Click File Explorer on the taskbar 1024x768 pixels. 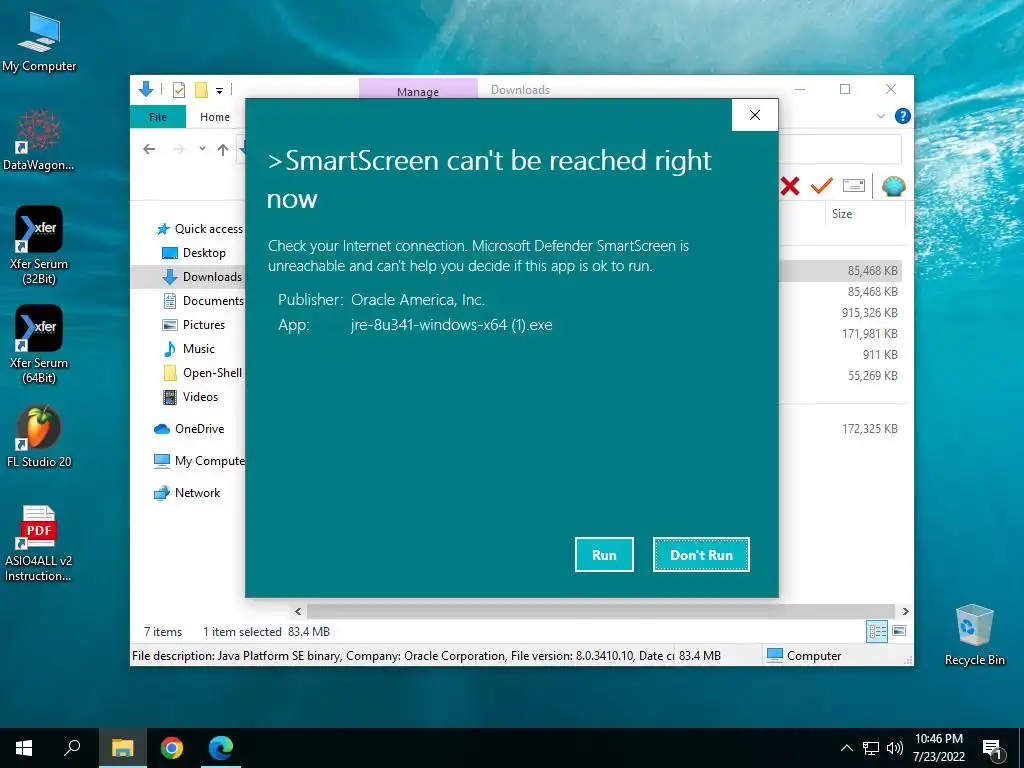click(x=122, y=748)
